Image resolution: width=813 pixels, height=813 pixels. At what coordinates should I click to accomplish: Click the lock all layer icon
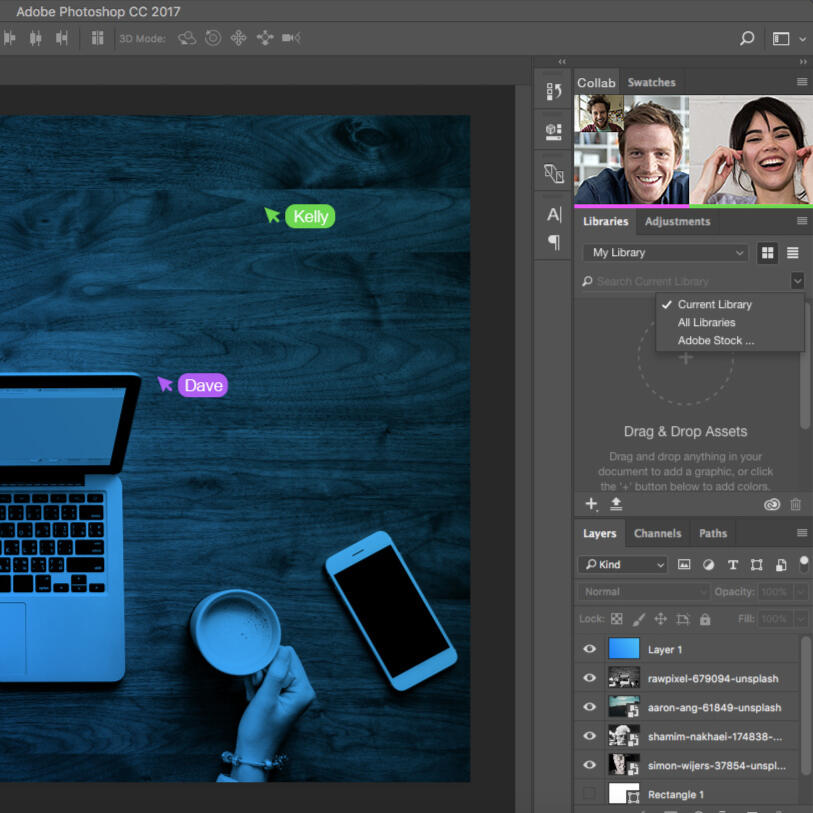tap(705, 619)
